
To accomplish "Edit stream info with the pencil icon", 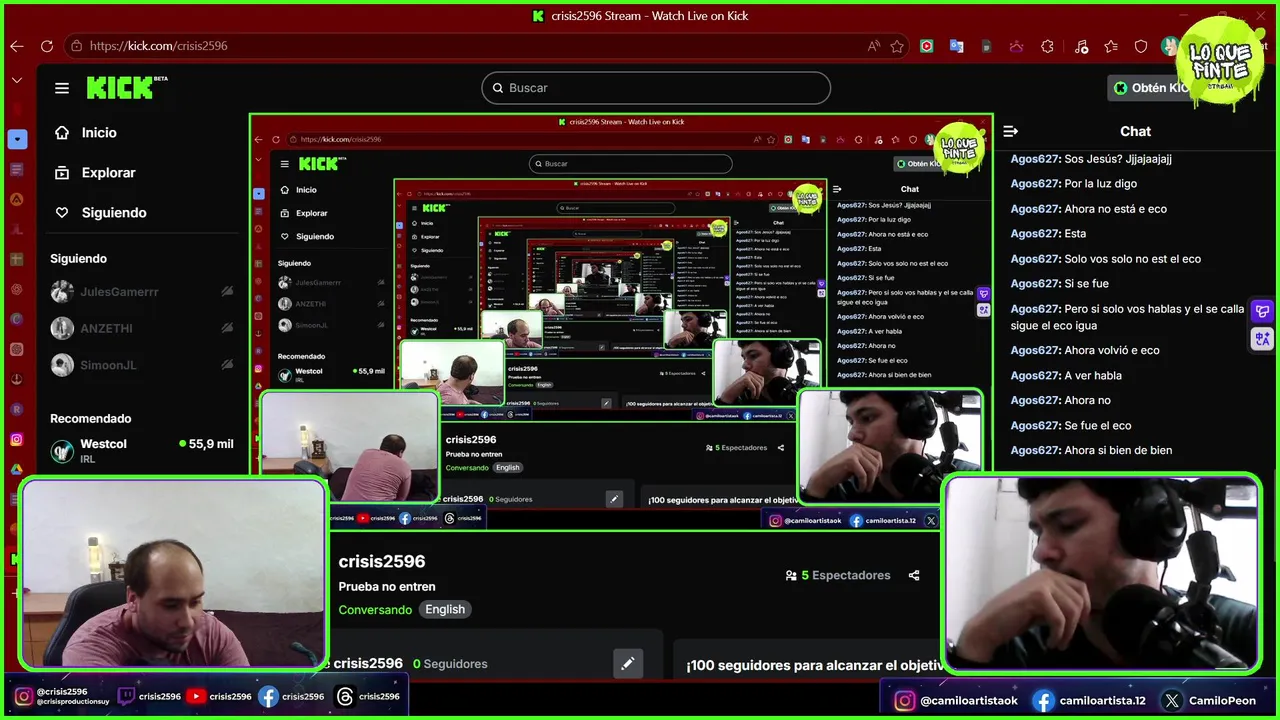I will [x=627, y=663].
